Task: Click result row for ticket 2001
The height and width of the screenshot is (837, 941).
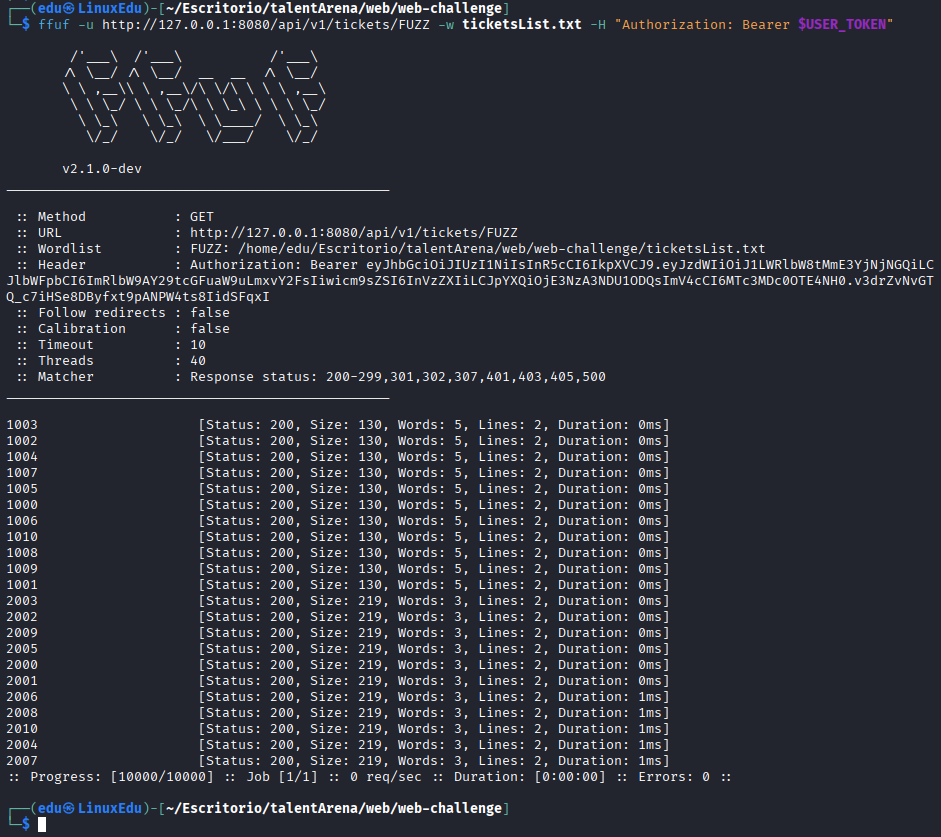Action: click(x=338, y=681)
